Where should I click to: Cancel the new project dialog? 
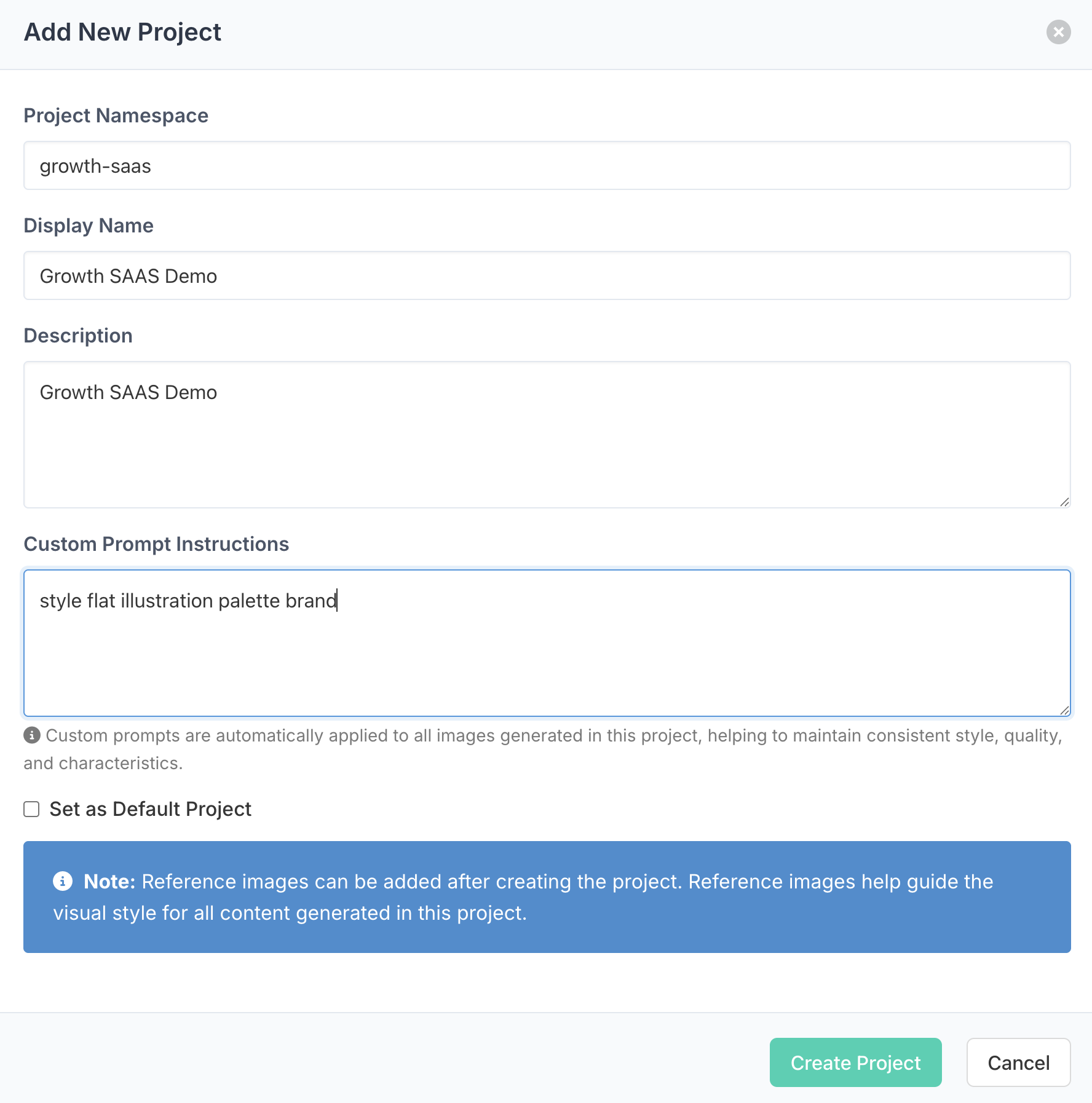1018,1062
